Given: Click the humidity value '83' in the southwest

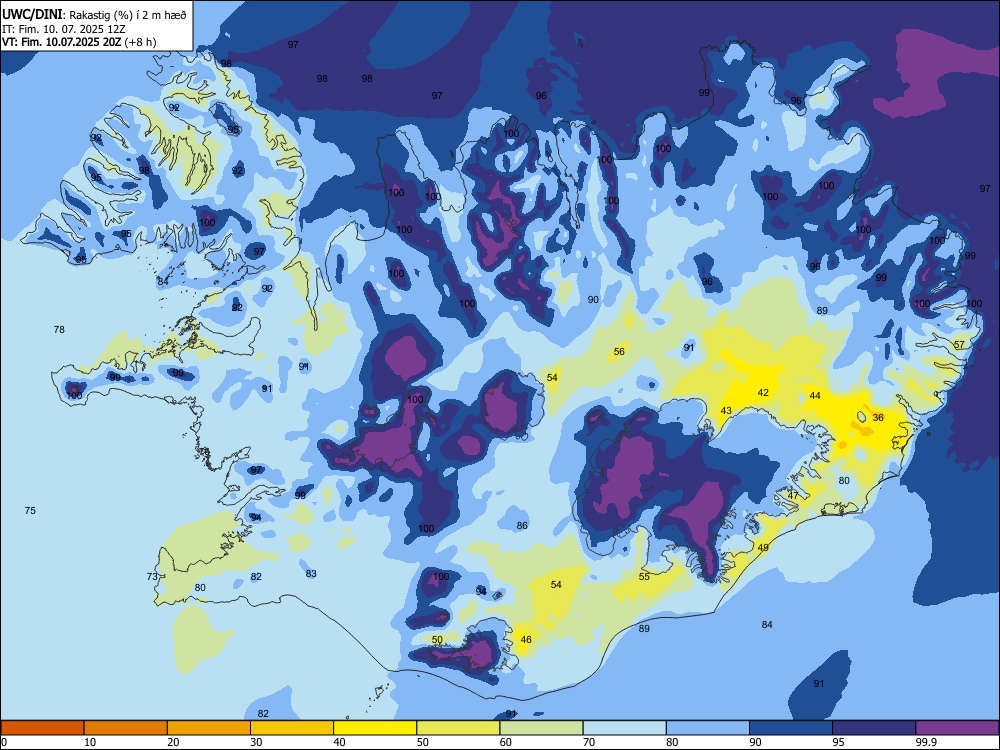Looking at the screenshot, I should tap(311, 574).
